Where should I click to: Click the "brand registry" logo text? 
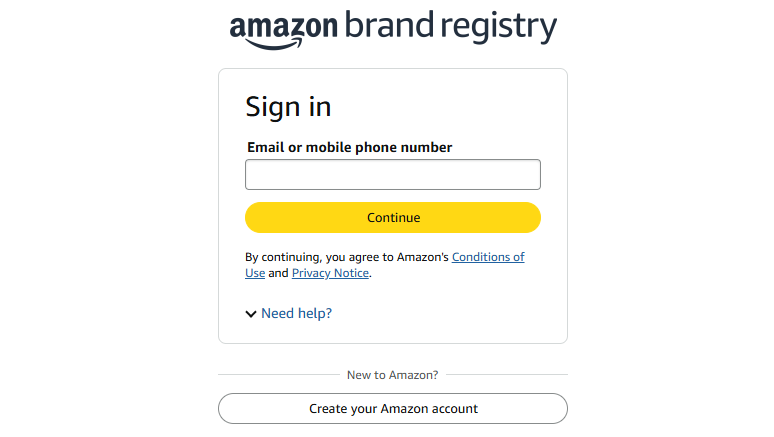pos(450,26)
